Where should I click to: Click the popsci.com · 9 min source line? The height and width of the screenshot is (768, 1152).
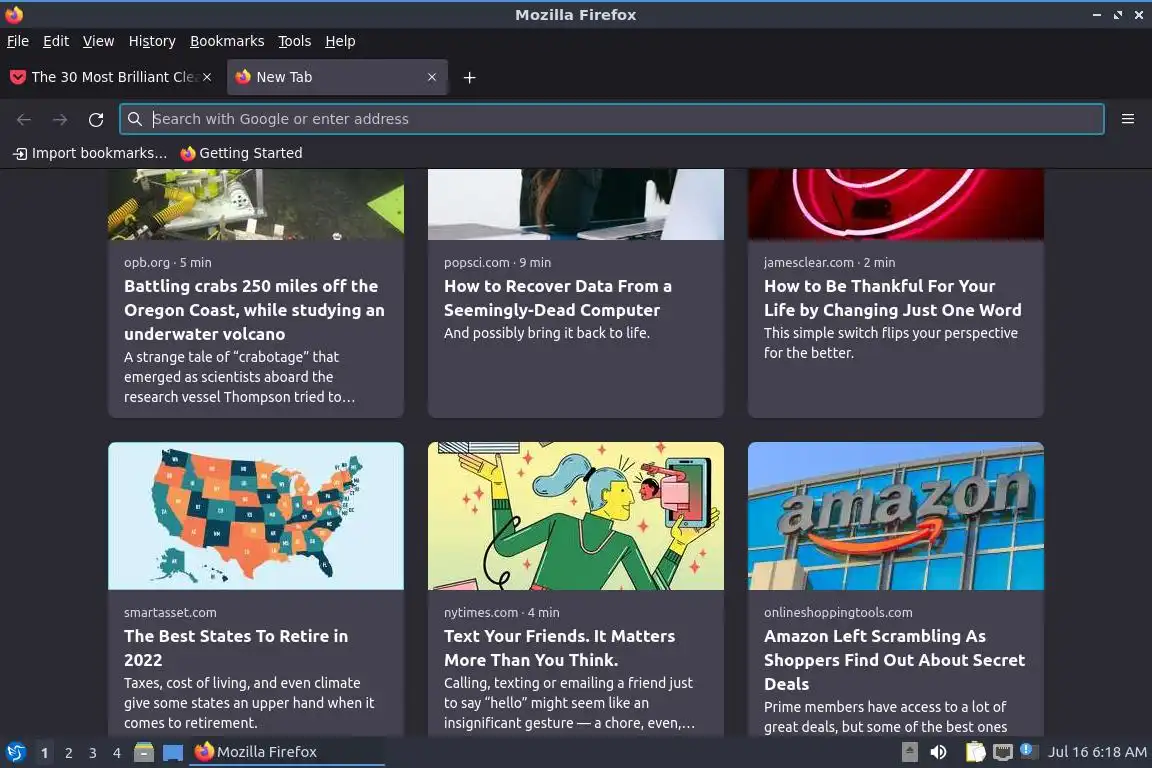[497, 262]
